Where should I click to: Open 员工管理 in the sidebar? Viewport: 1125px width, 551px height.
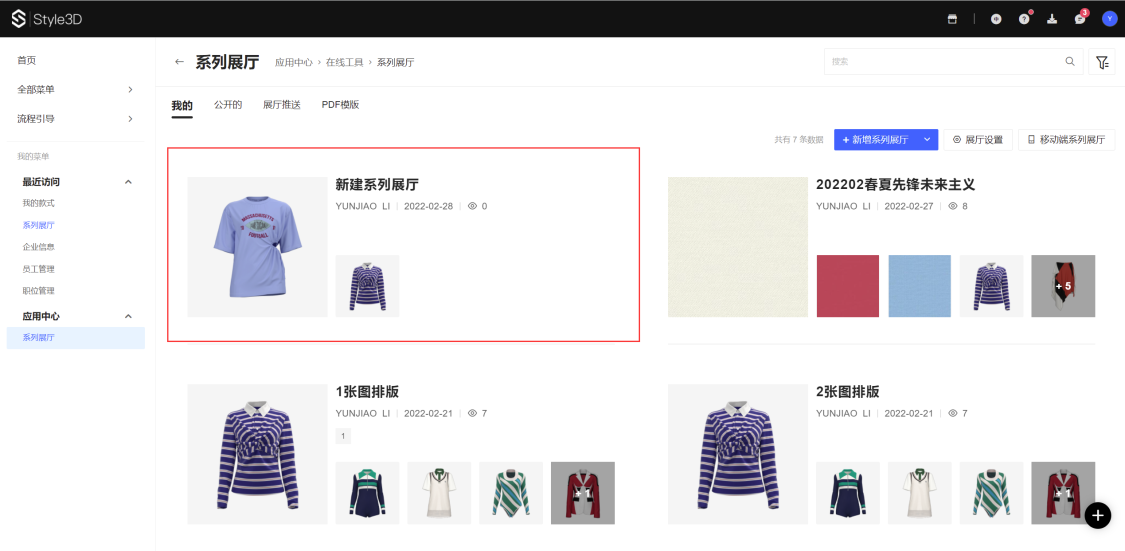(39, 269)
